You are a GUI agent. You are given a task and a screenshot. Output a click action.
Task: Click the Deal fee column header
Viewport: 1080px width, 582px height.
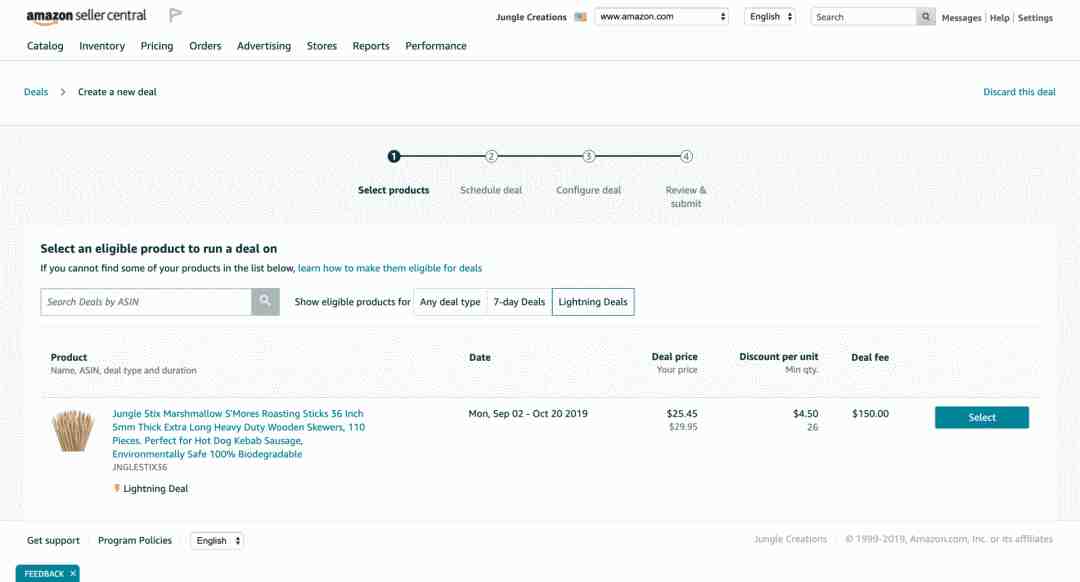click(870, 357)
